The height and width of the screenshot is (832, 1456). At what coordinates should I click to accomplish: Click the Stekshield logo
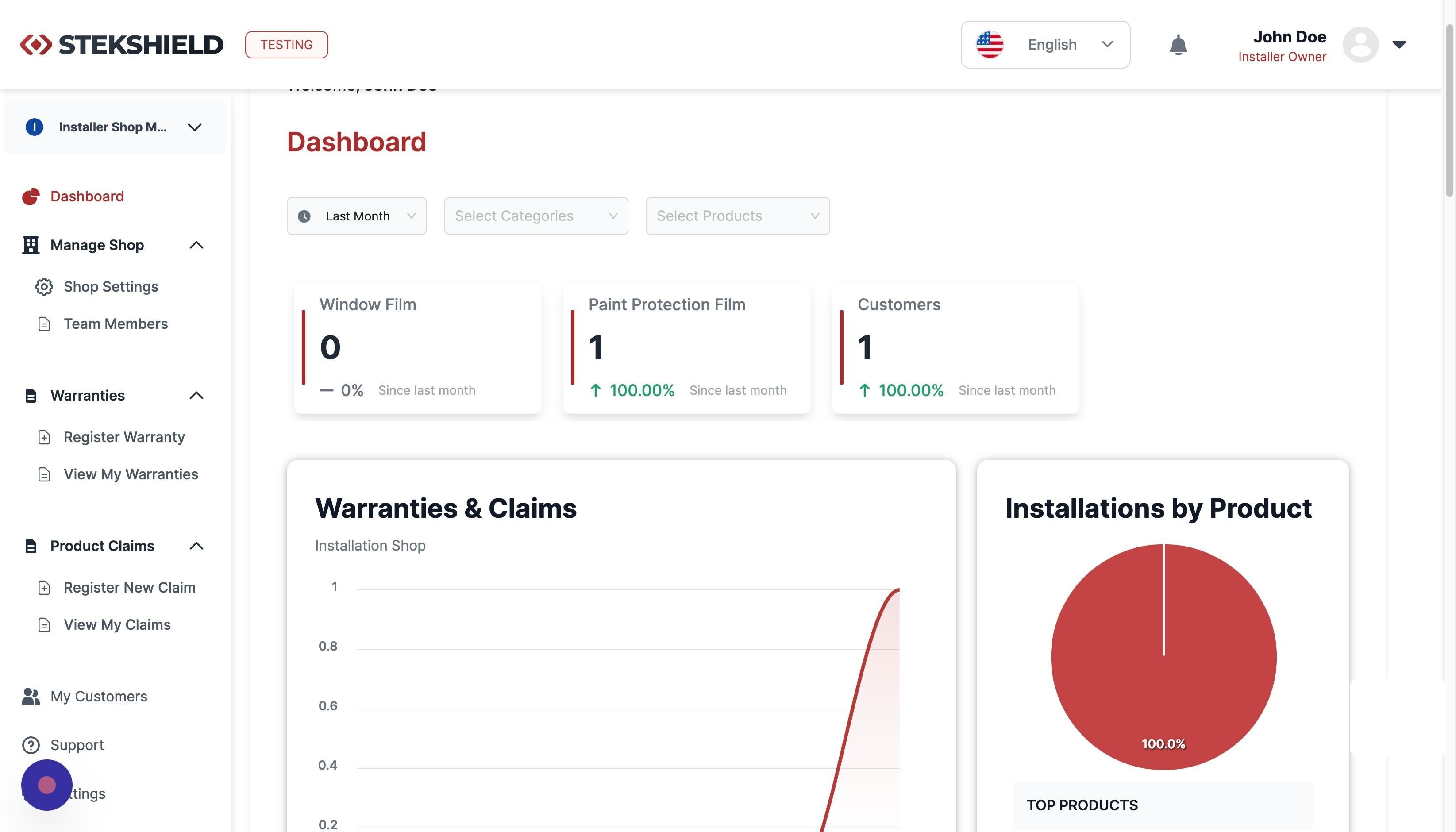pyautogui.click(x=122, y=45)
